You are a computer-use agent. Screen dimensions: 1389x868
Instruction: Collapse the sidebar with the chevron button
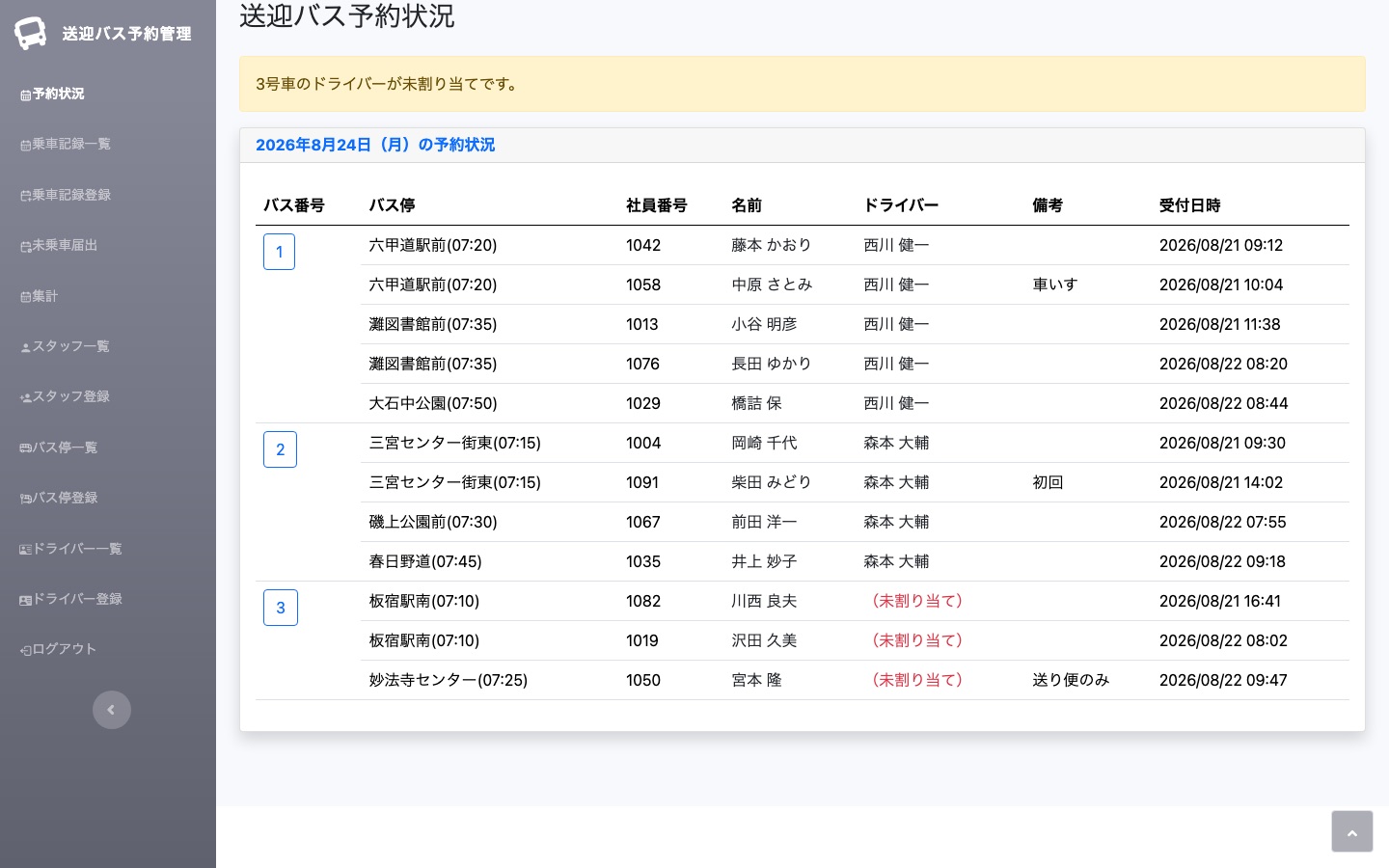point(112,710)
